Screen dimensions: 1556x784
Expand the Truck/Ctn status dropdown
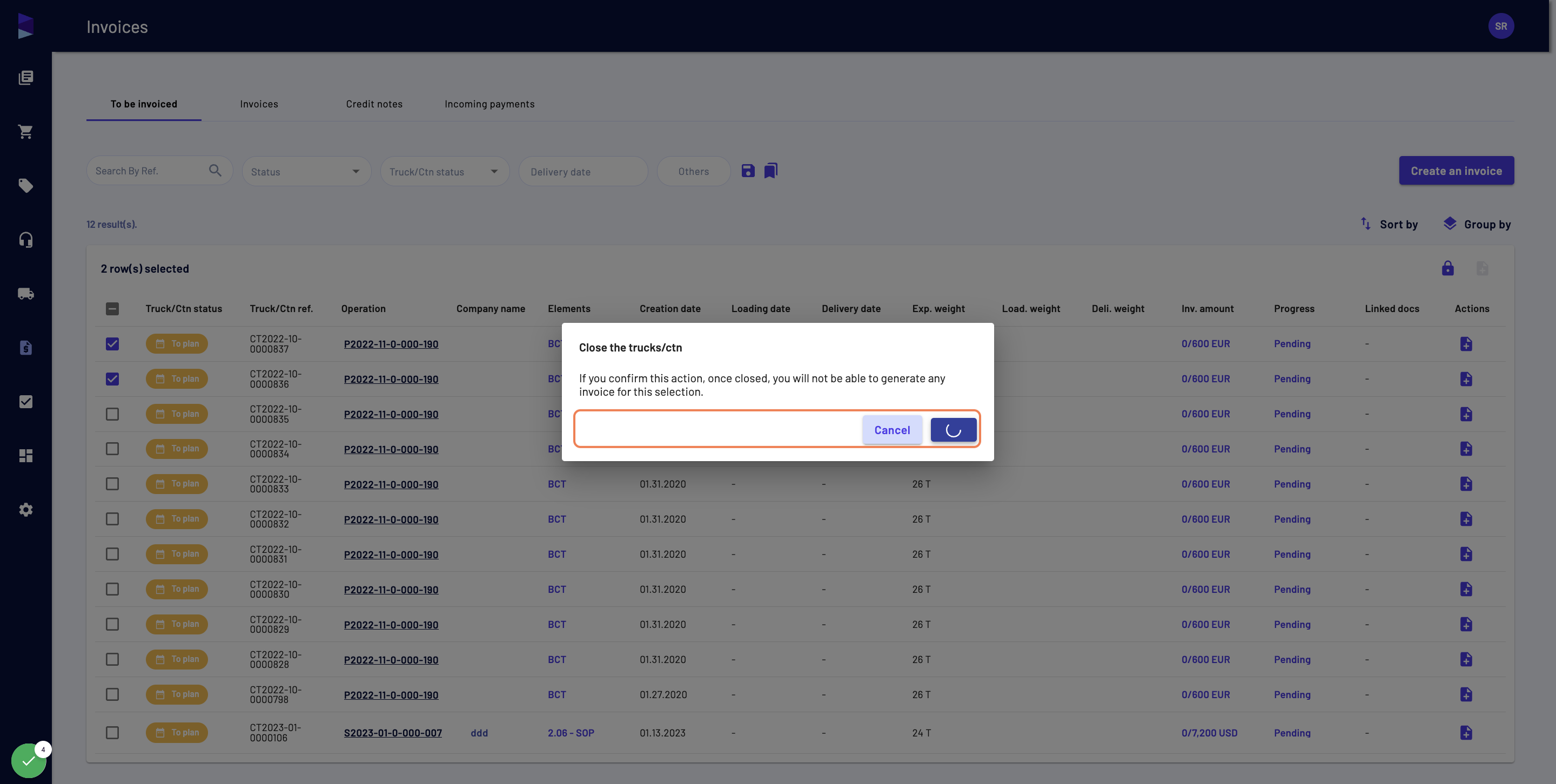(445, 171)
